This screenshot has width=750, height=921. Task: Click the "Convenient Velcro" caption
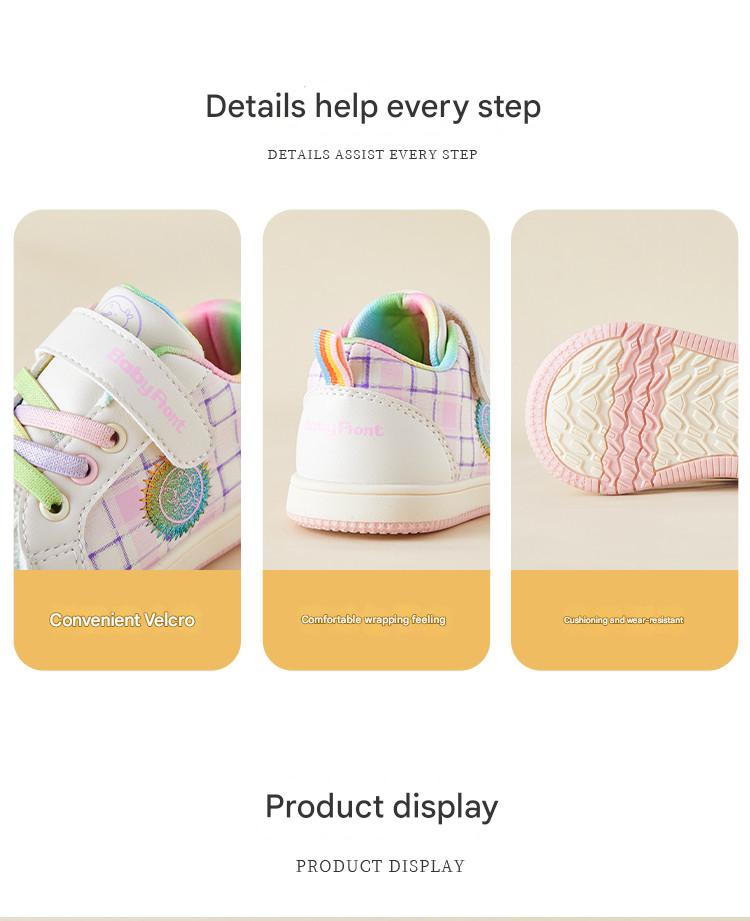pos(122,620)
